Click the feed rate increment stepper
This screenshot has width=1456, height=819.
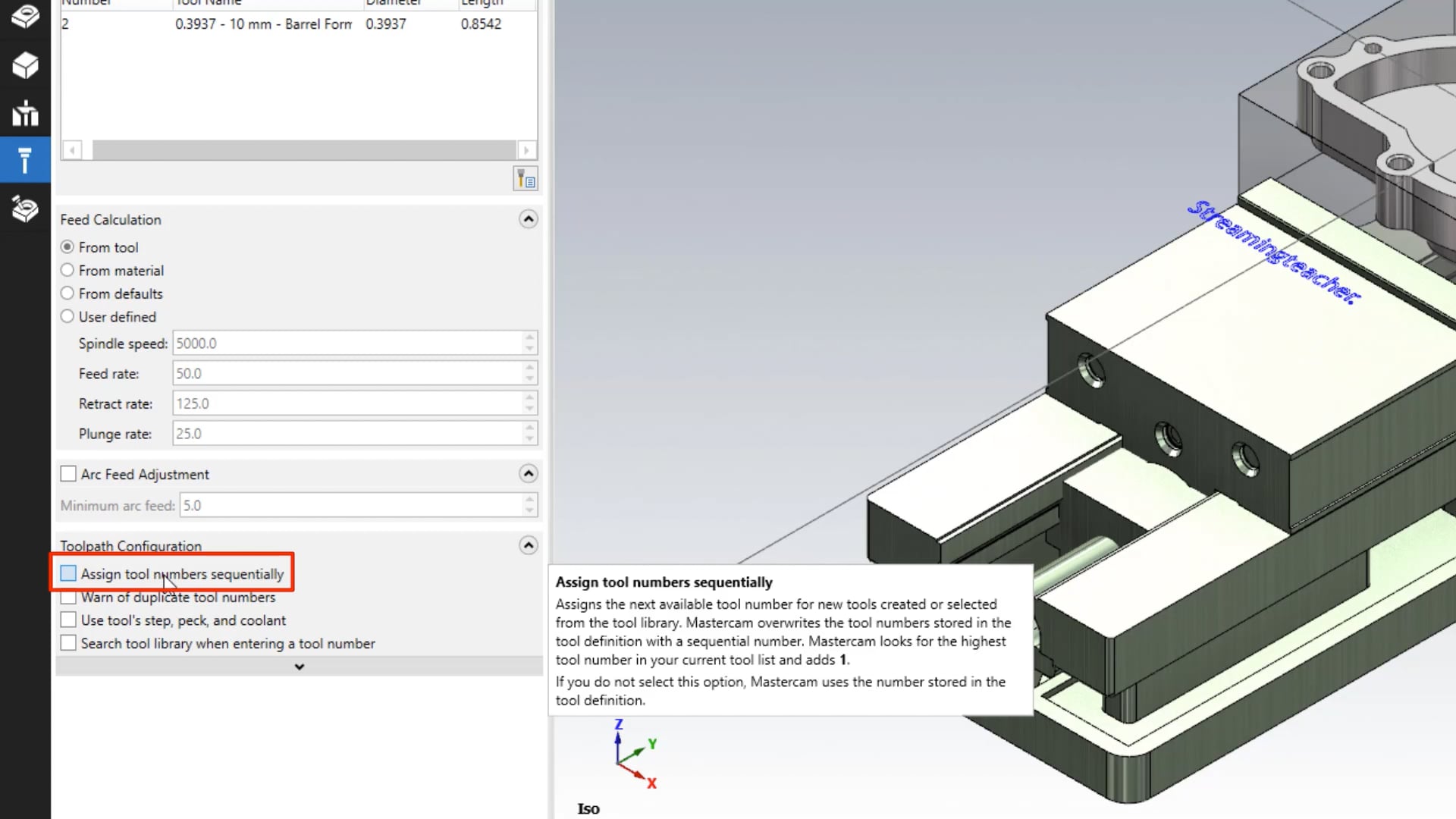click(x=529, y=368)
